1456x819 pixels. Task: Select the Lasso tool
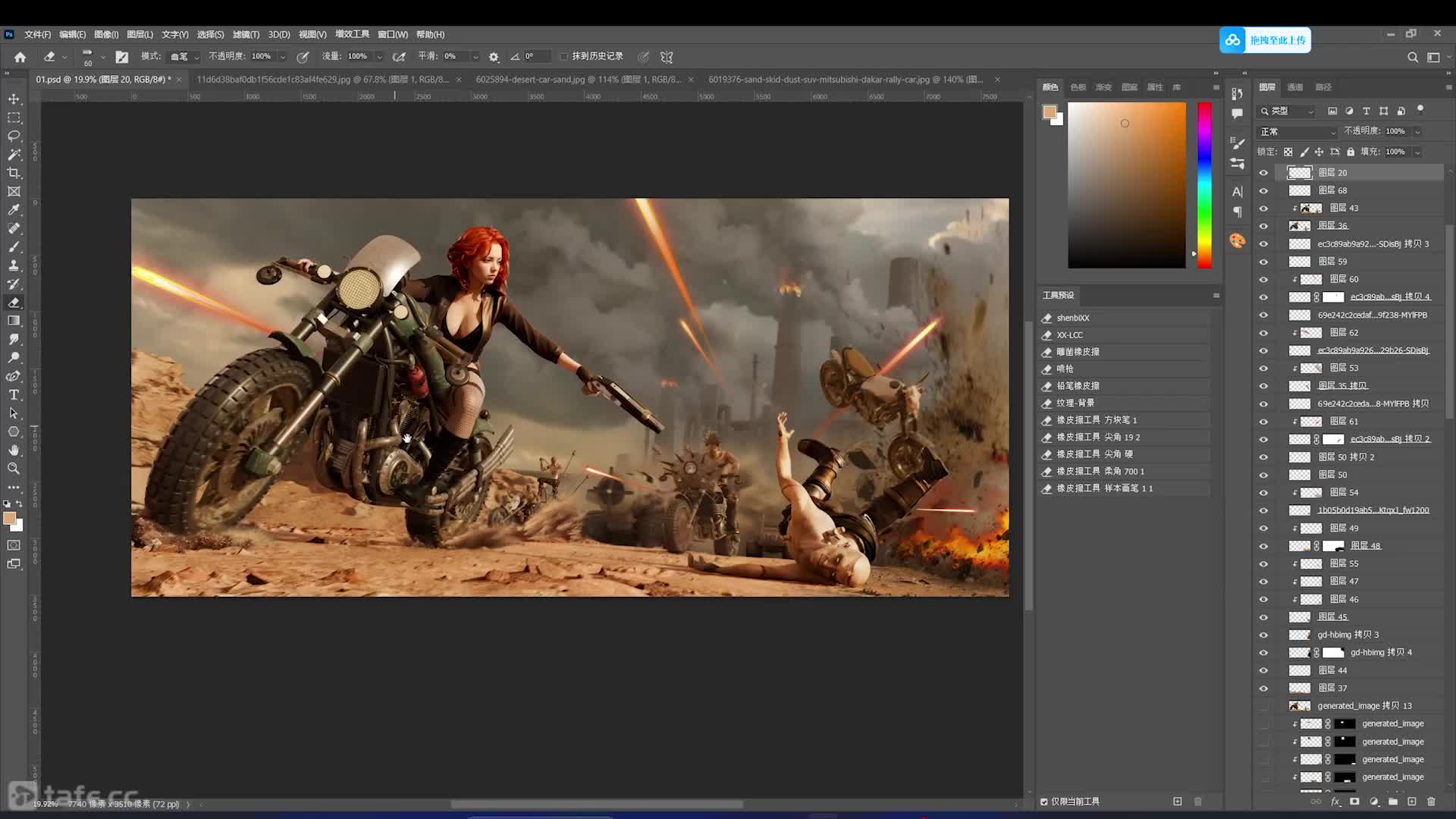[14, 136]
